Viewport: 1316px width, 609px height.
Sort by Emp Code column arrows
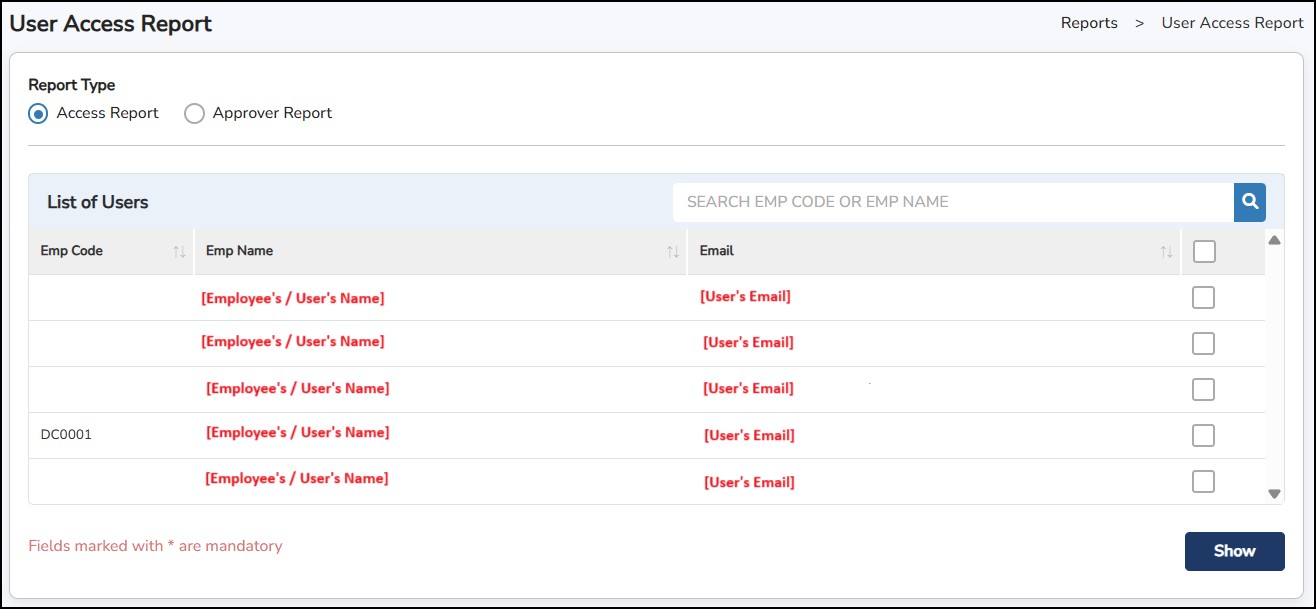(x=180, y=252)
